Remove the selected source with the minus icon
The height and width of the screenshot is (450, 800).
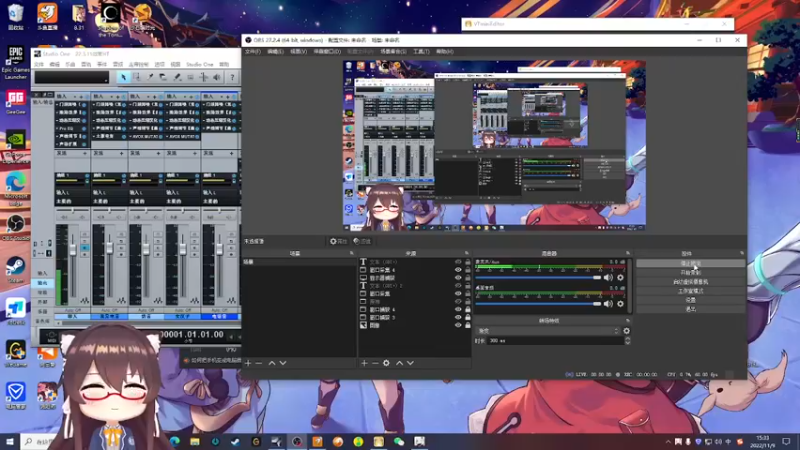point(375,363)
